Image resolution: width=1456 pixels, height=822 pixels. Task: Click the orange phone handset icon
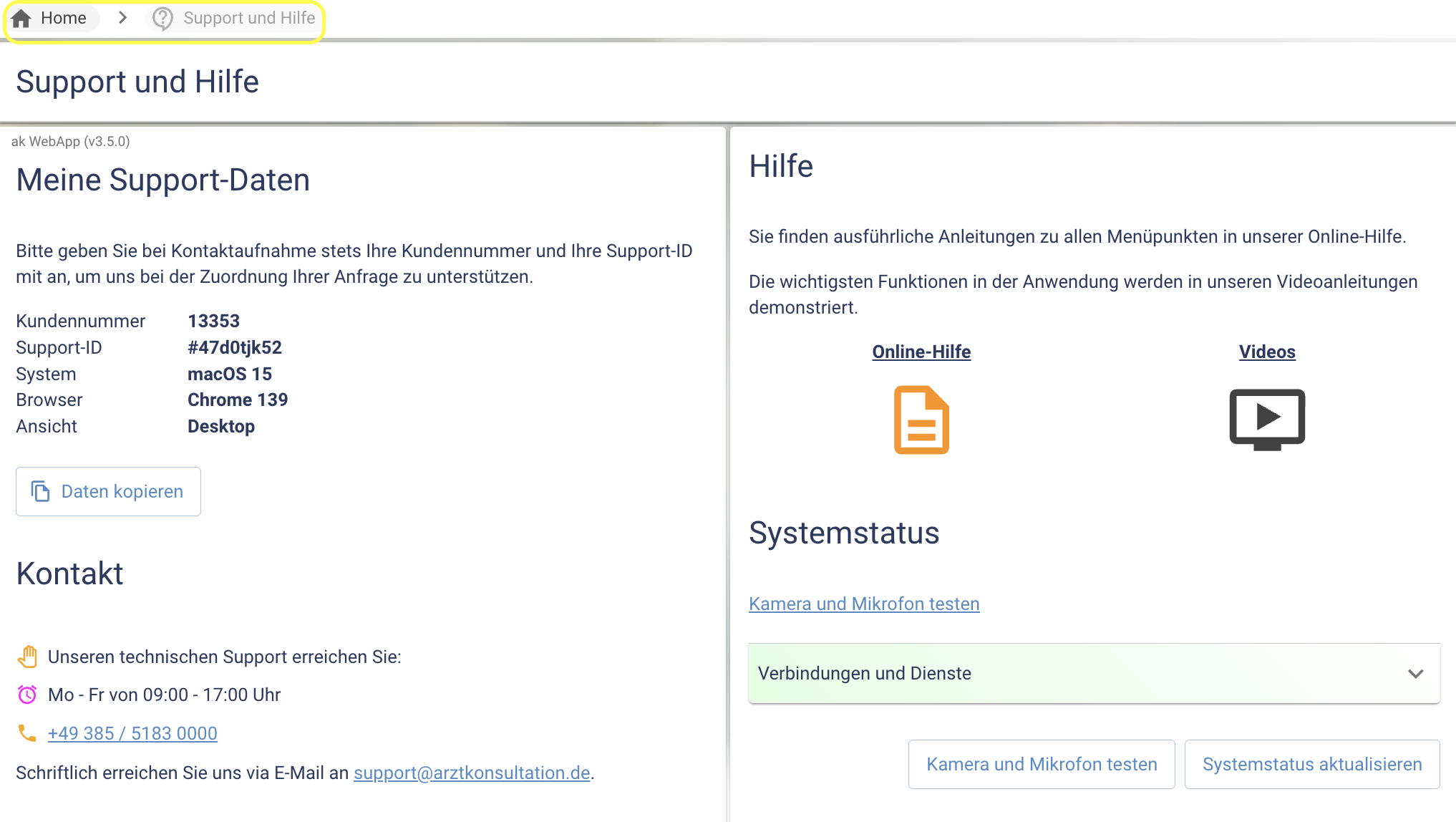pos(27,732)
